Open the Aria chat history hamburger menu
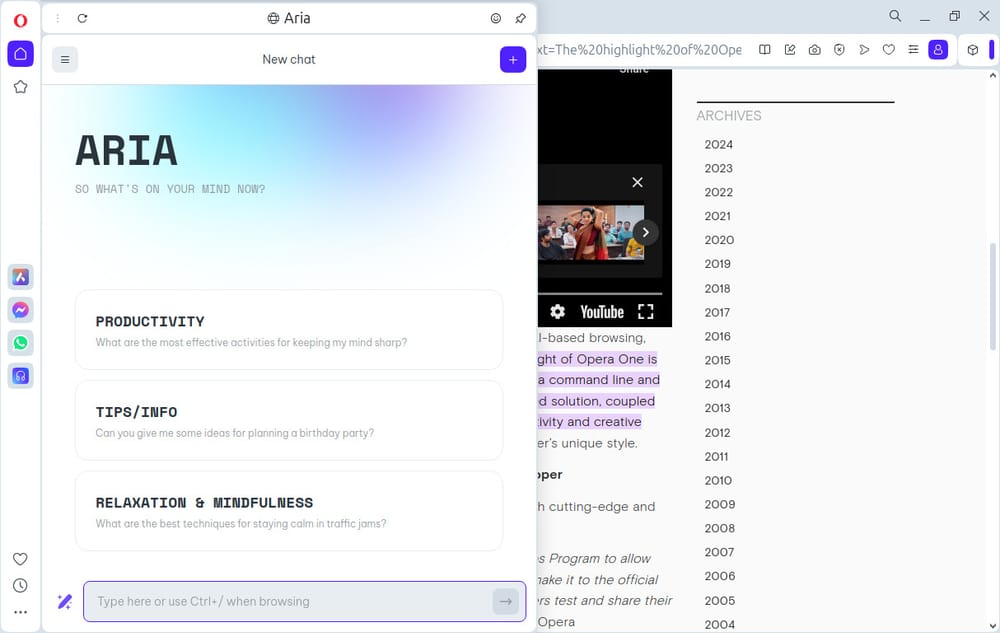1000x633 pixels. (x=65, y=59)
